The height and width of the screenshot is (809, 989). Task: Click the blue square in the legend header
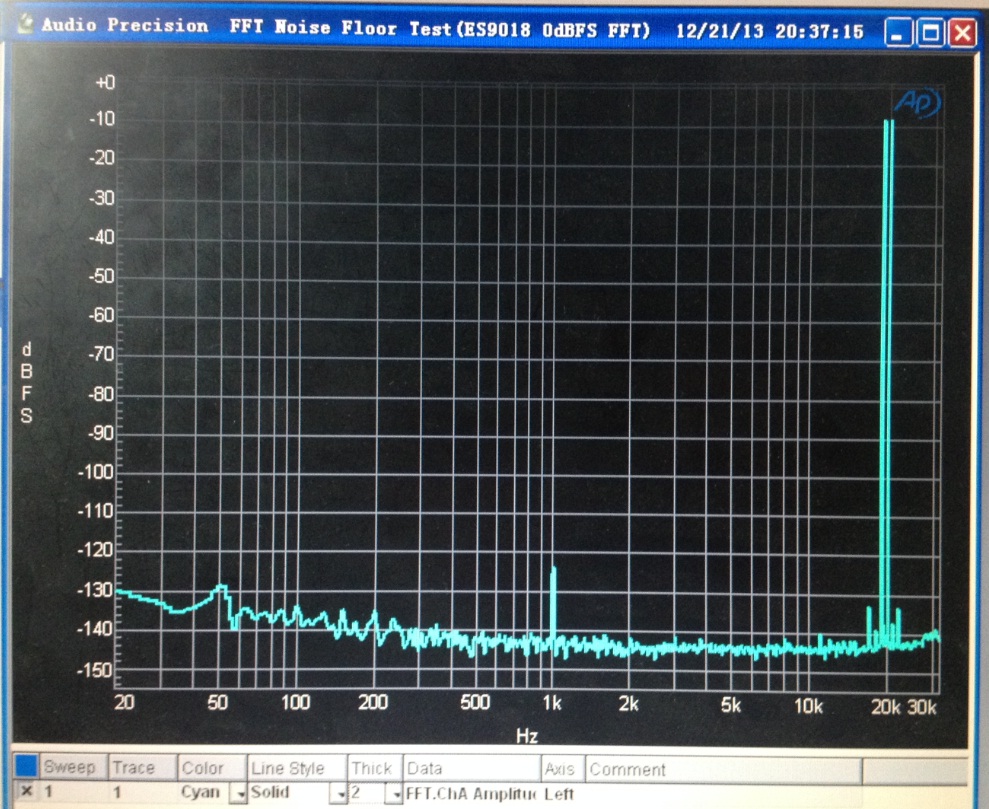[x=26, y=766]
